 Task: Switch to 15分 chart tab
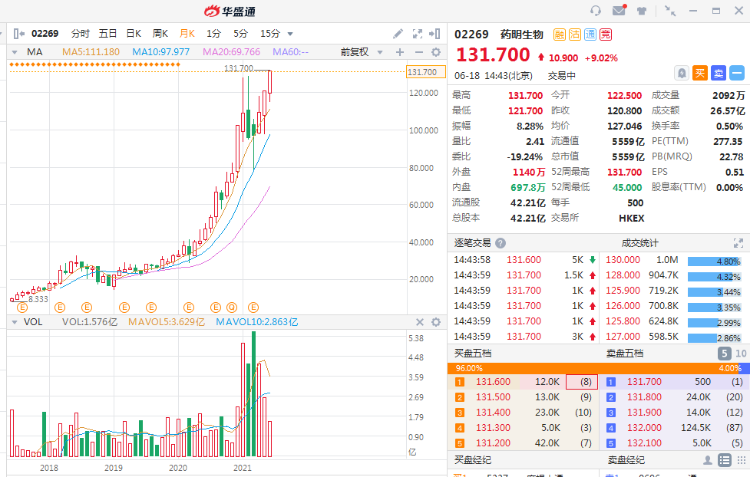pos(270,33)
